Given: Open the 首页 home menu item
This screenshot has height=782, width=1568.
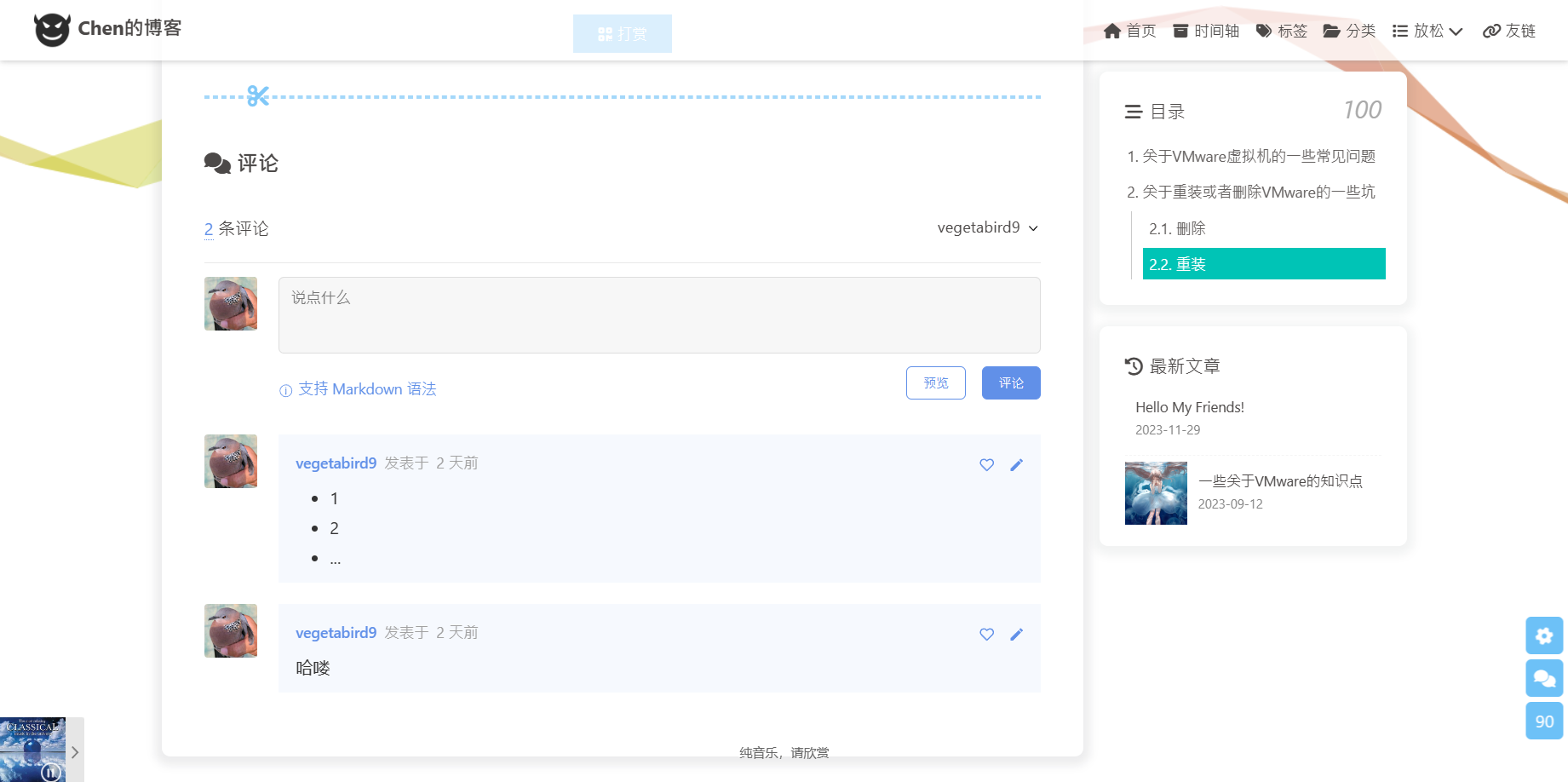Looking at the screenshot, I should tap(1129, 31).
